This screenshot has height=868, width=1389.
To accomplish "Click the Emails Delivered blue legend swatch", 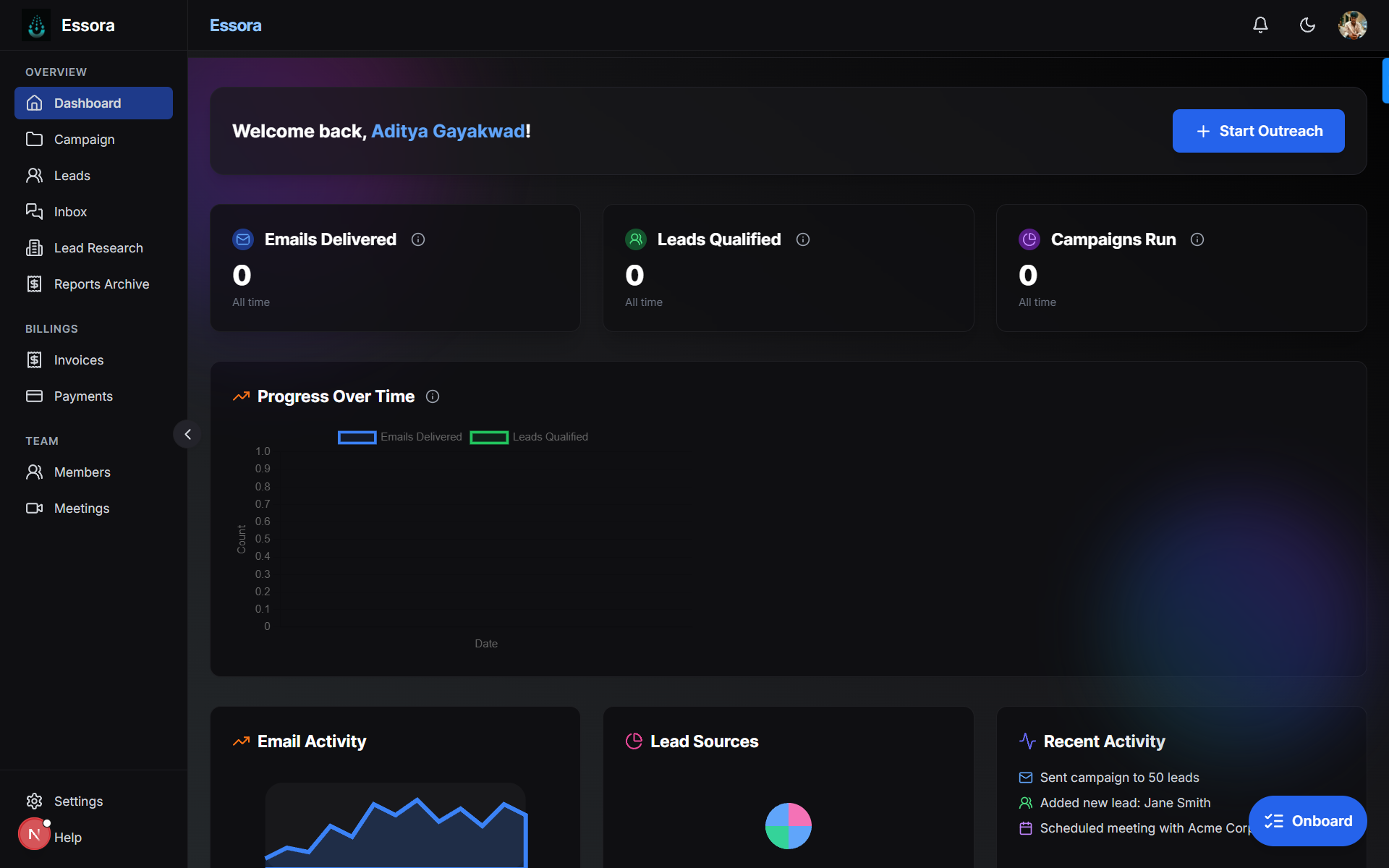I will point(357,438).
